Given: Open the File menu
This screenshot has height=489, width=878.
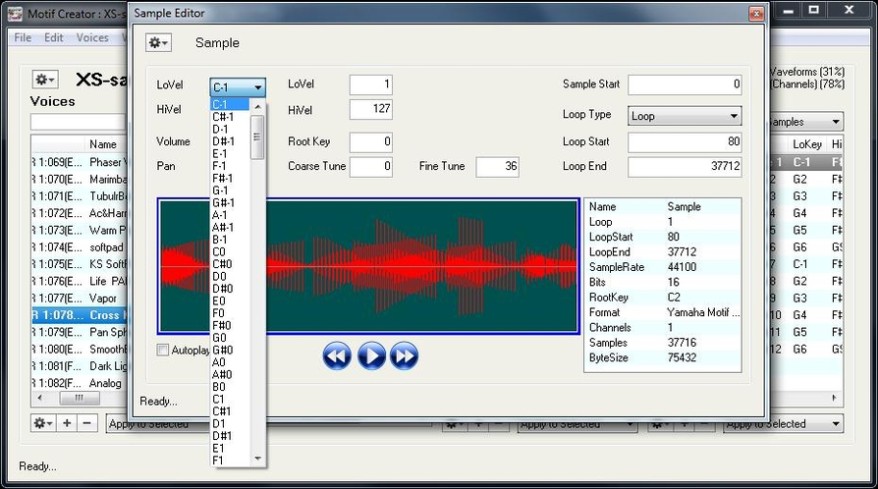Looking at the screenshot, I should [23, 38].
